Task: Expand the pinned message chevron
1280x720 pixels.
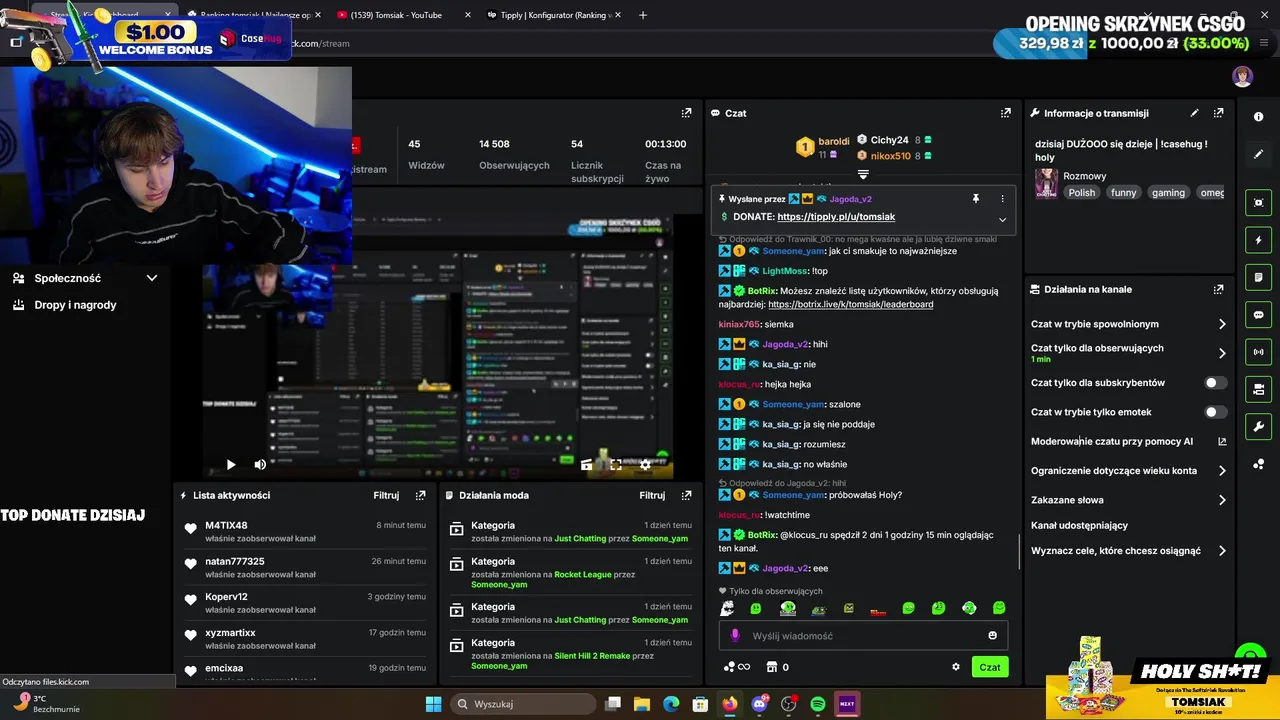Action: [x=1002, y=219]
